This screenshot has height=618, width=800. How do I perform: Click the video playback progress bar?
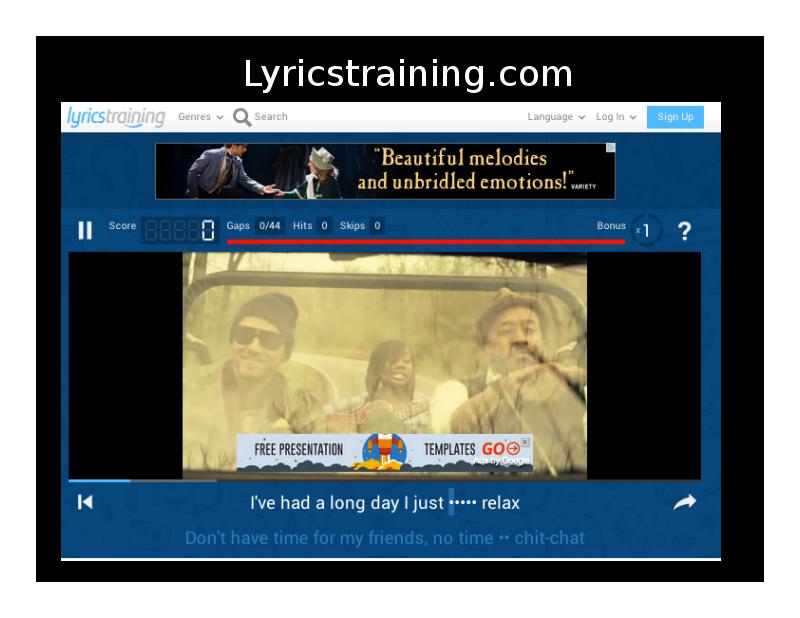pyautogui.click(x=384, y=481)
